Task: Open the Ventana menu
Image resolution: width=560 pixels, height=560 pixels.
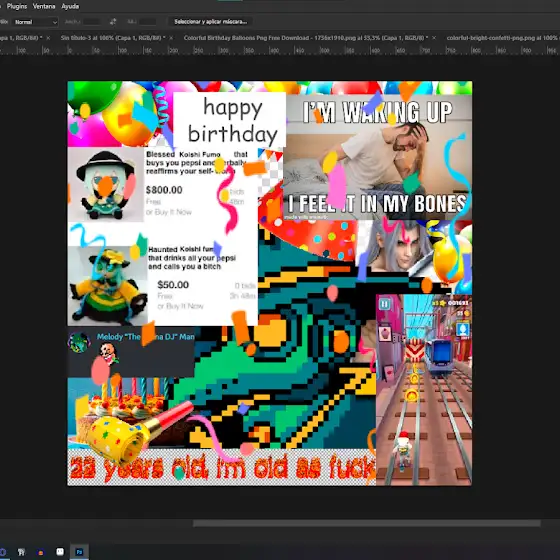Action: 44,6
